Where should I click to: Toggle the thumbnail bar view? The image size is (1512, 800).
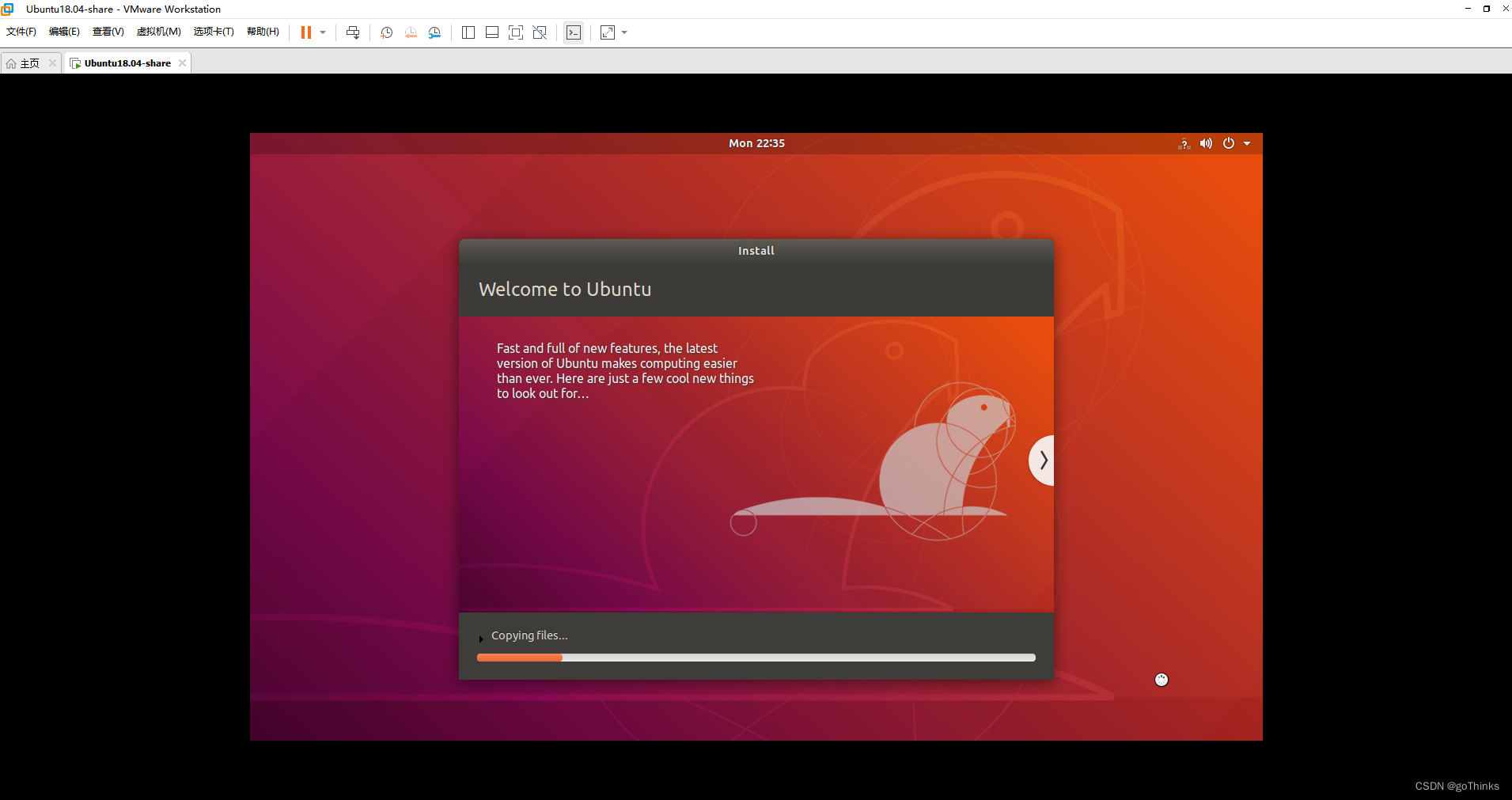pyautogui.click(x=492, y=32)
